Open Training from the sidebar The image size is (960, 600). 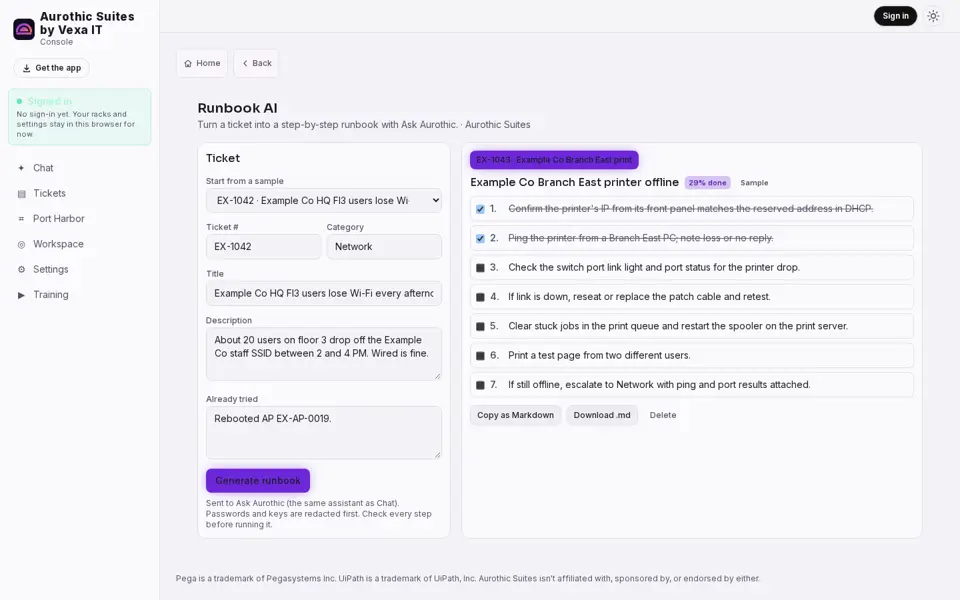tap(80, 294)
